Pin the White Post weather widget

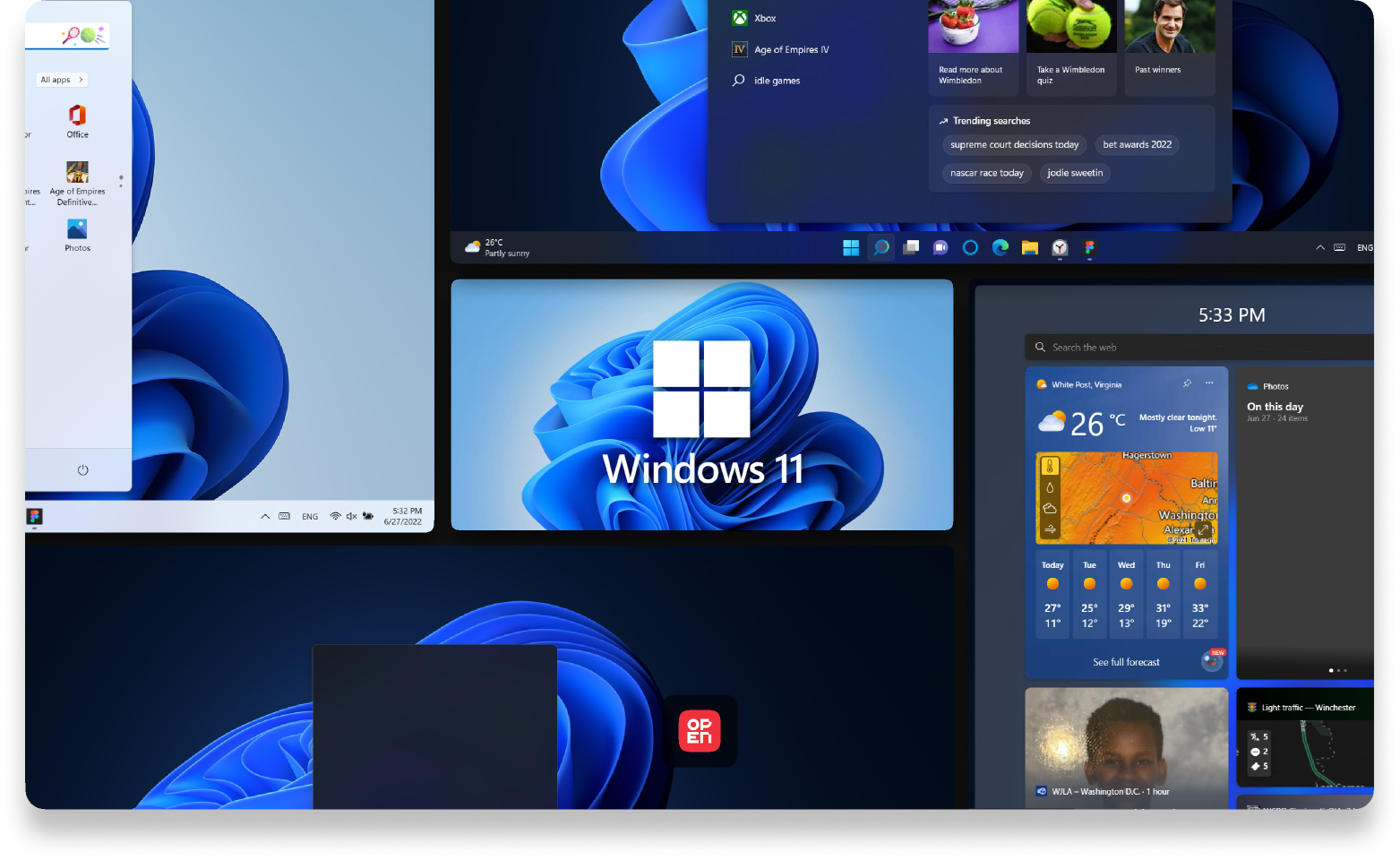(1187, 383)
